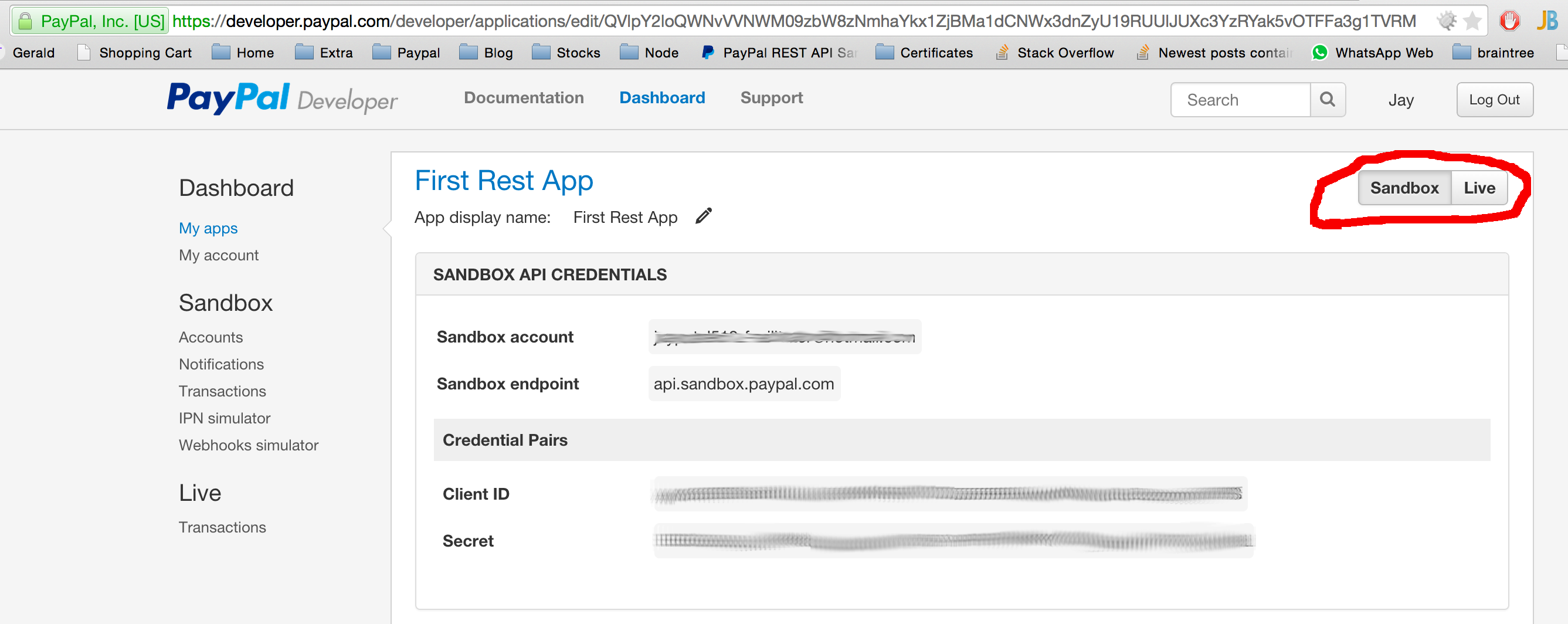
Task: Open Live Transactions link
Action: (x=222, y=527)
